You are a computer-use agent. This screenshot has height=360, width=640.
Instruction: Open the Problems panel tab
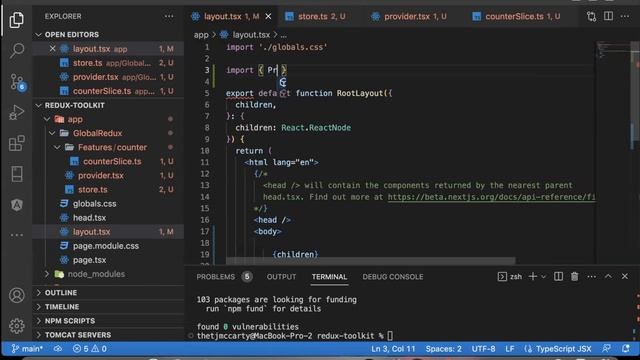224,277
